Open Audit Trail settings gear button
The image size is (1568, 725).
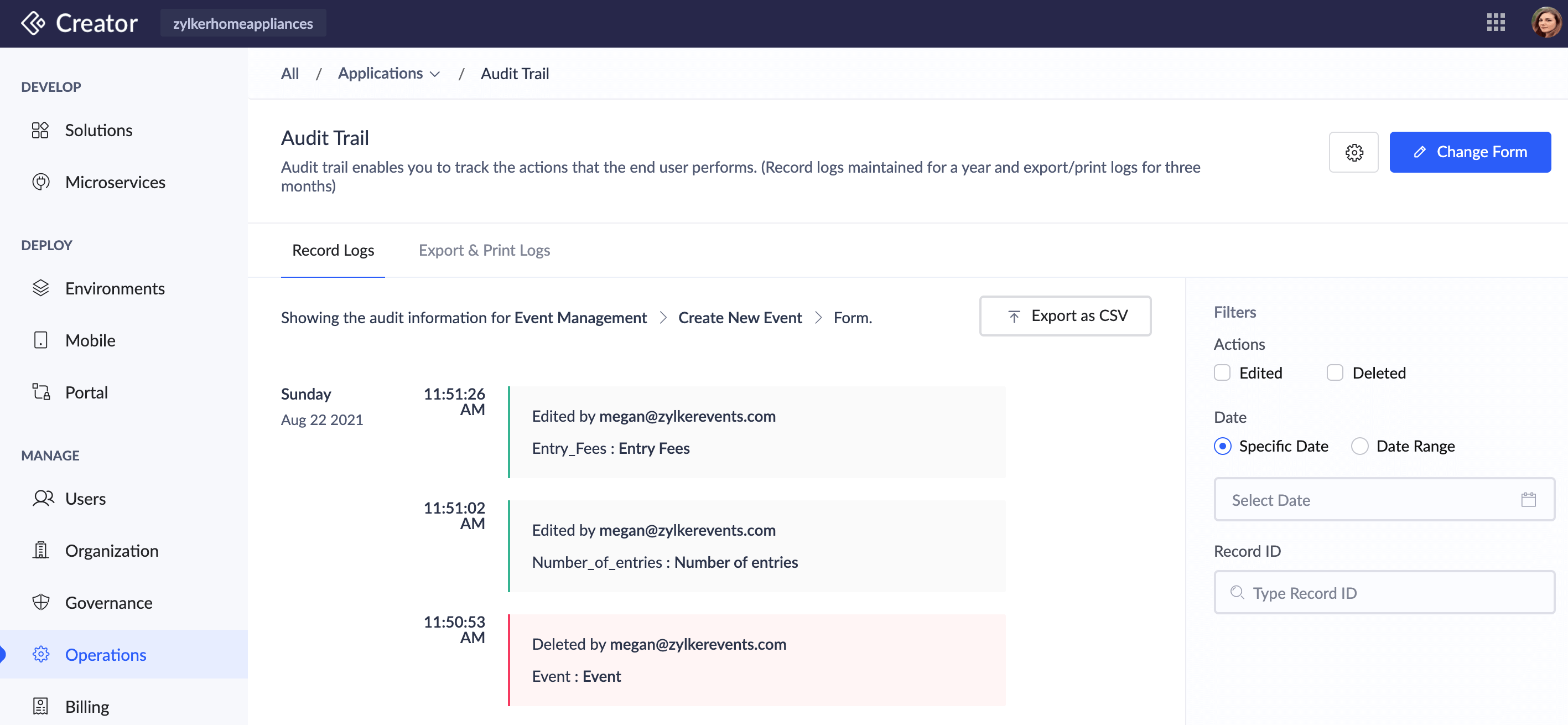(x=1354, y=152)
